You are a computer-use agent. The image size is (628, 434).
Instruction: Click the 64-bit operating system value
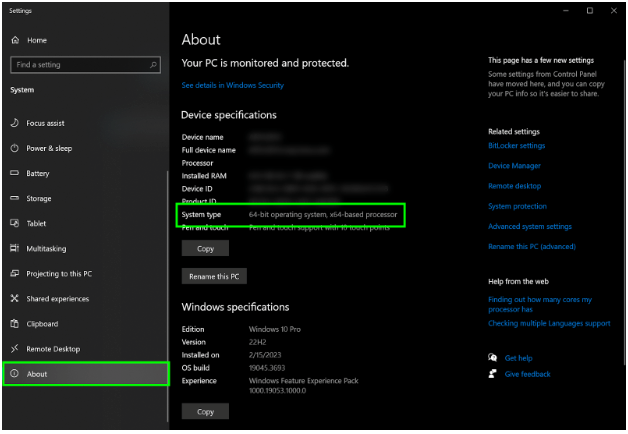tap(323, 215)
